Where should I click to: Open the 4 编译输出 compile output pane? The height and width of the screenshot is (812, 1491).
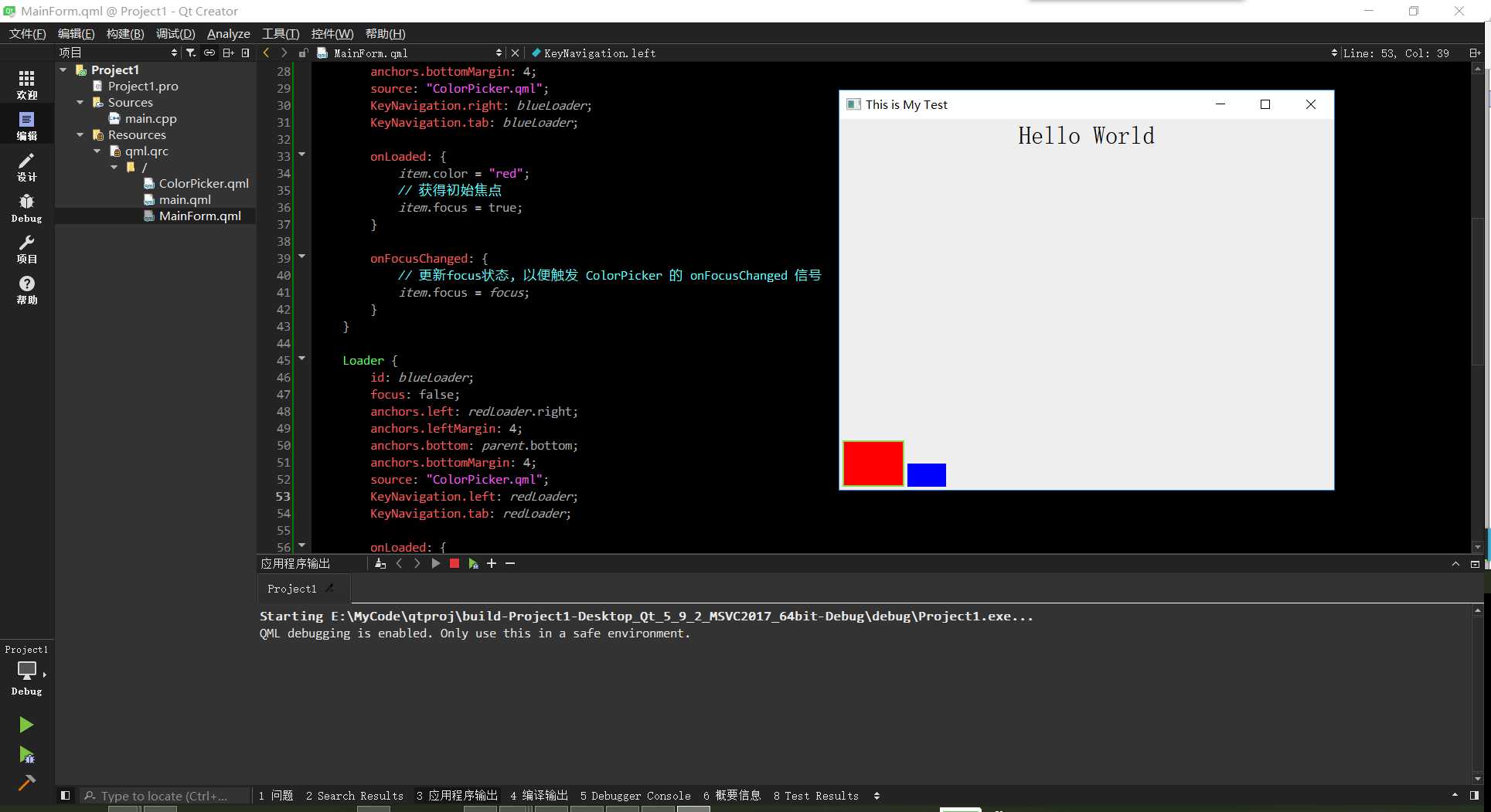539,795
